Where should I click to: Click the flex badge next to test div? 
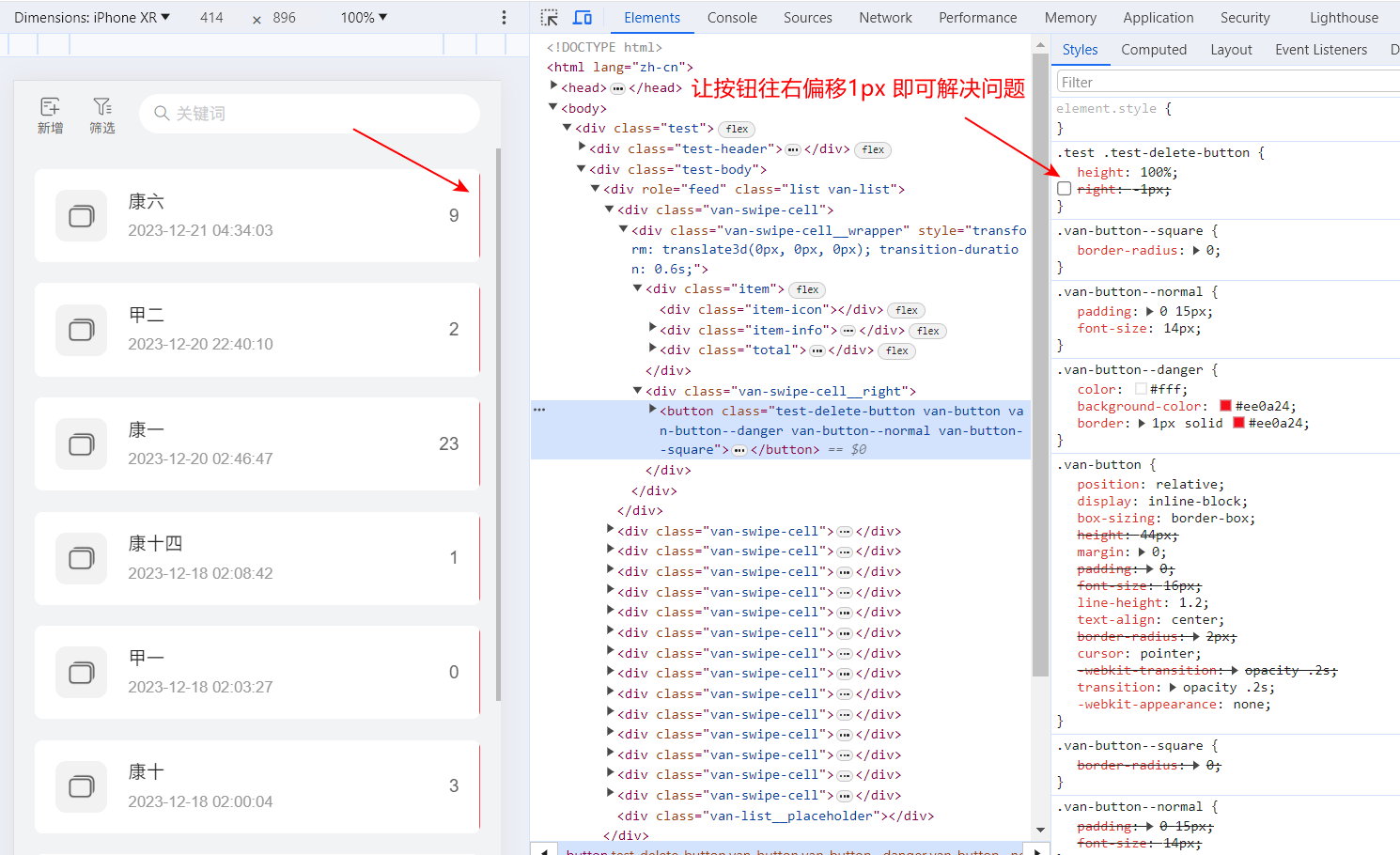pos(737,130)
